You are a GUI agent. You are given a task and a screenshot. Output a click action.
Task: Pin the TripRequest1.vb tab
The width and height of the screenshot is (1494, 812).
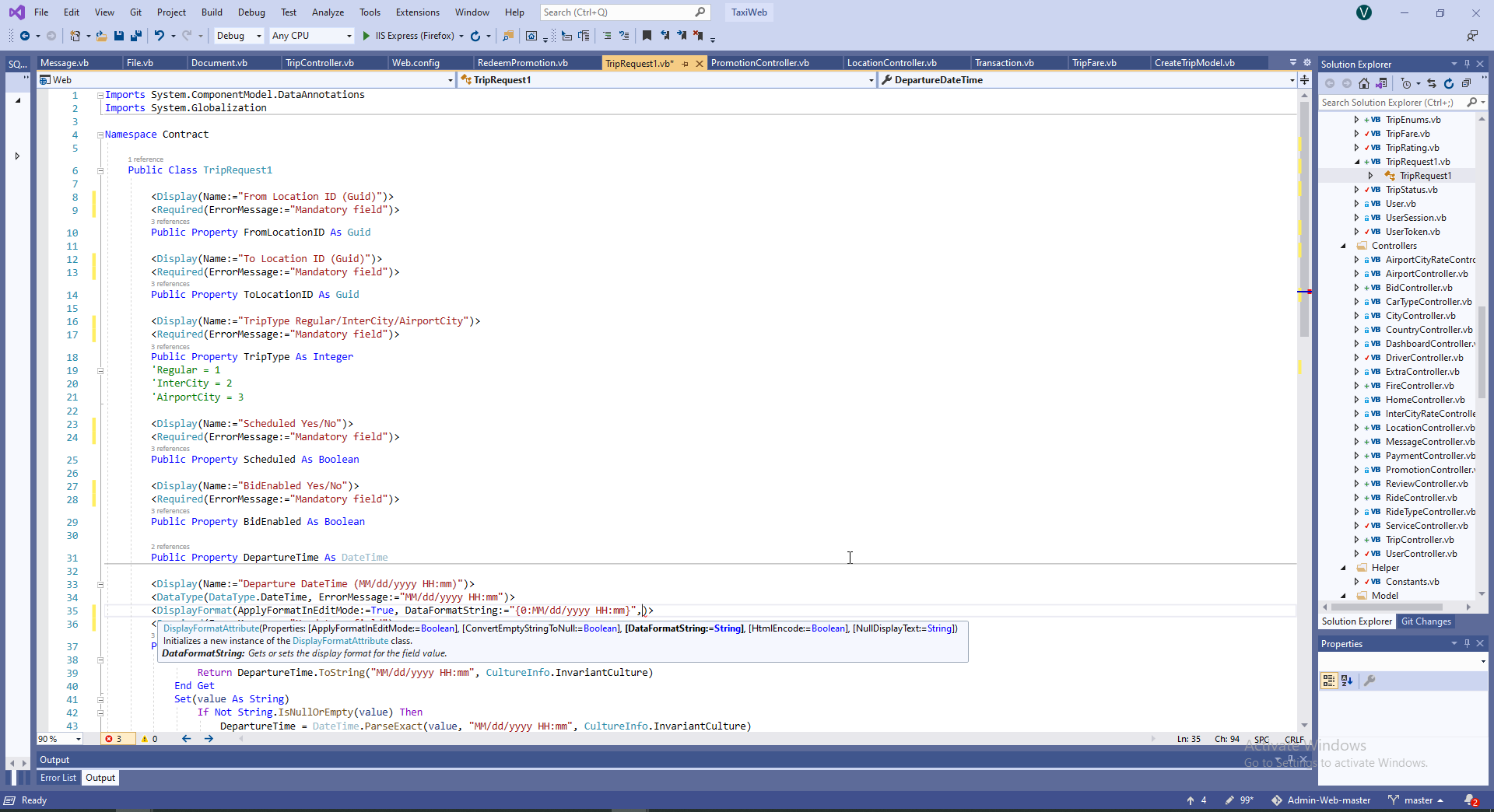pos(686,64)
